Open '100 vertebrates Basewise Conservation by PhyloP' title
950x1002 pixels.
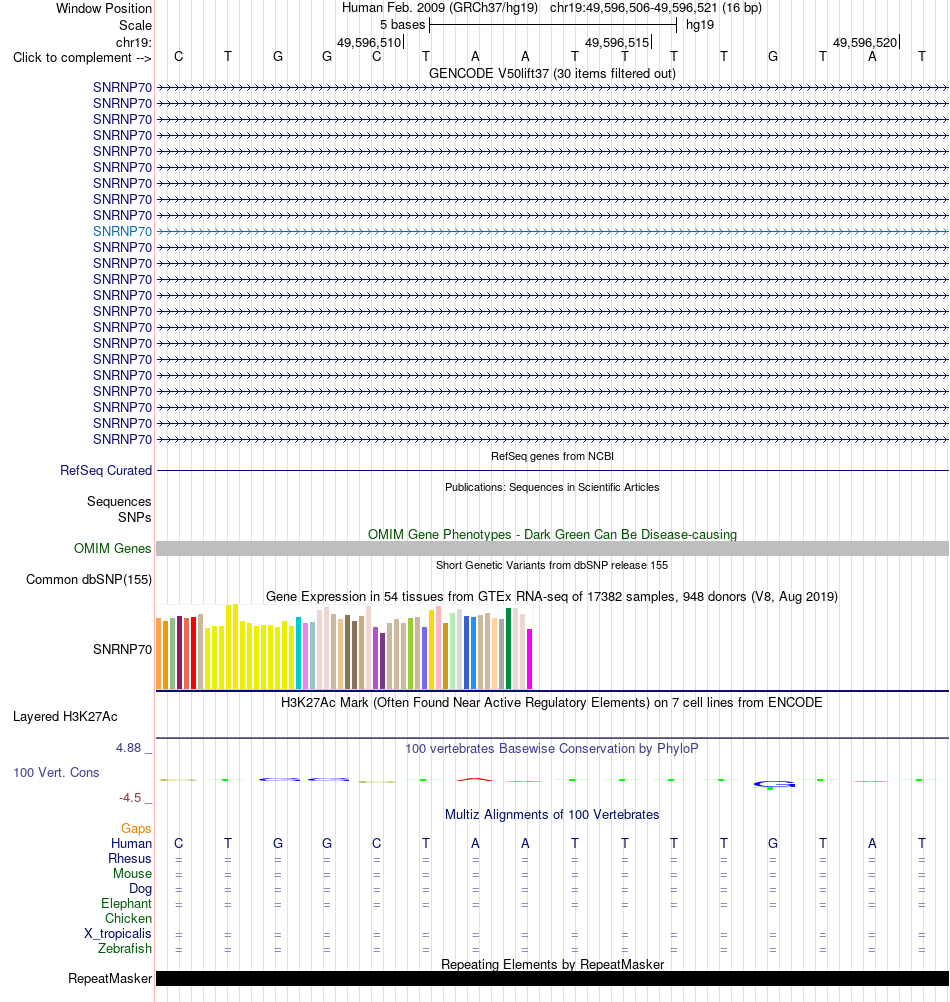click(552, 748)
